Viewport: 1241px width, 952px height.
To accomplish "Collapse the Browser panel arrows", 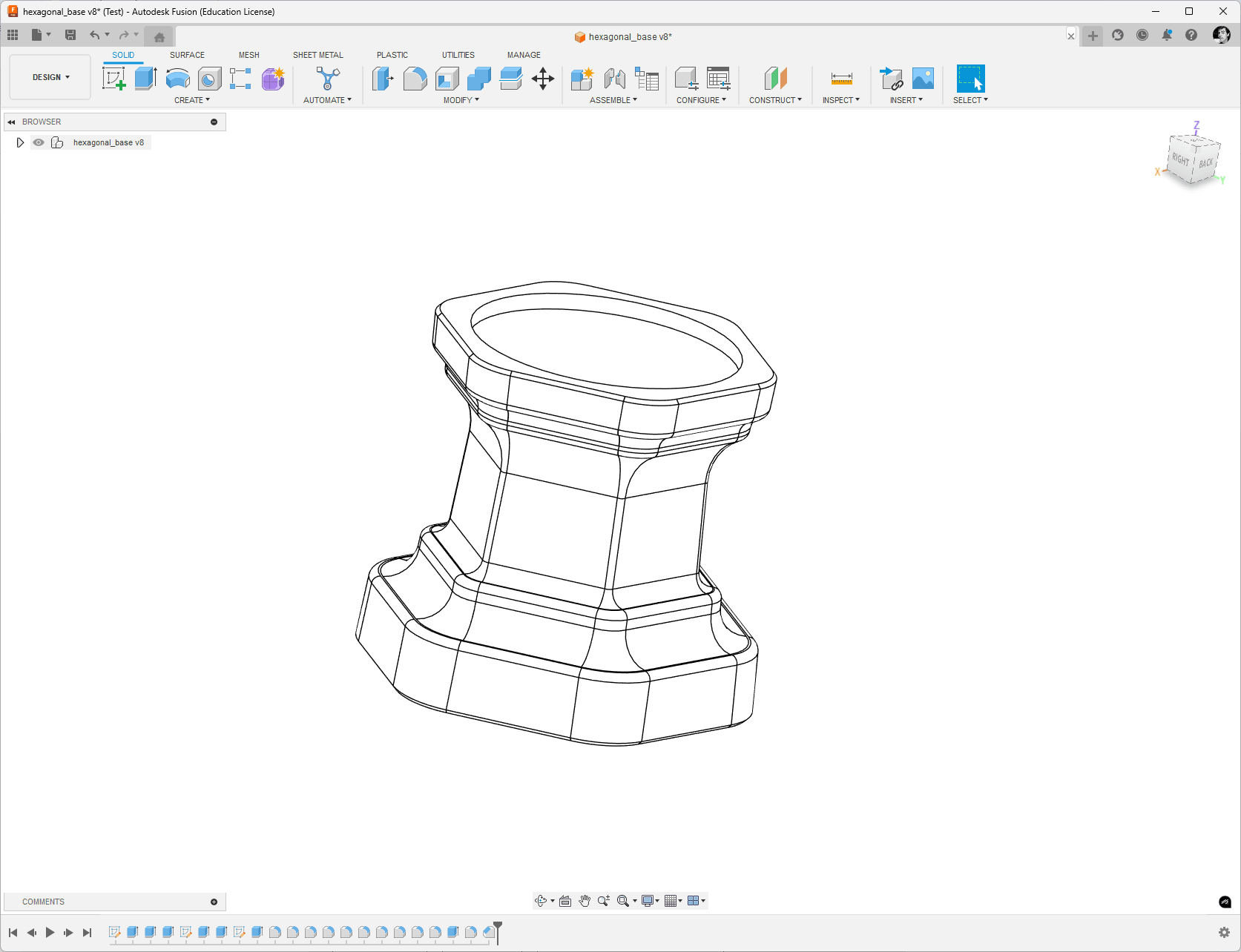I will click(11, 122).
